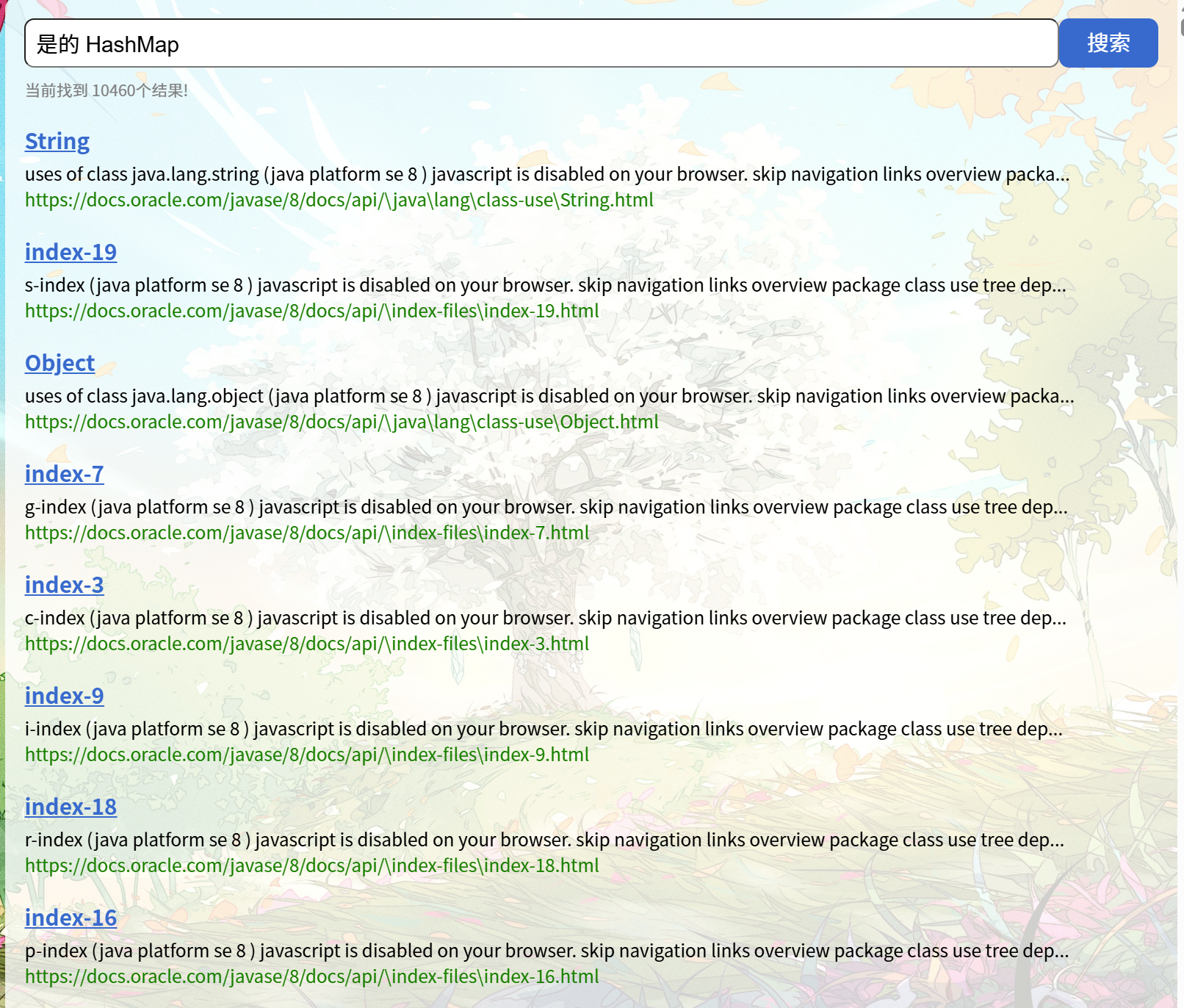1184x1008 pixels.
Task: Open the index-19 result title link
Action: (71, 252)
